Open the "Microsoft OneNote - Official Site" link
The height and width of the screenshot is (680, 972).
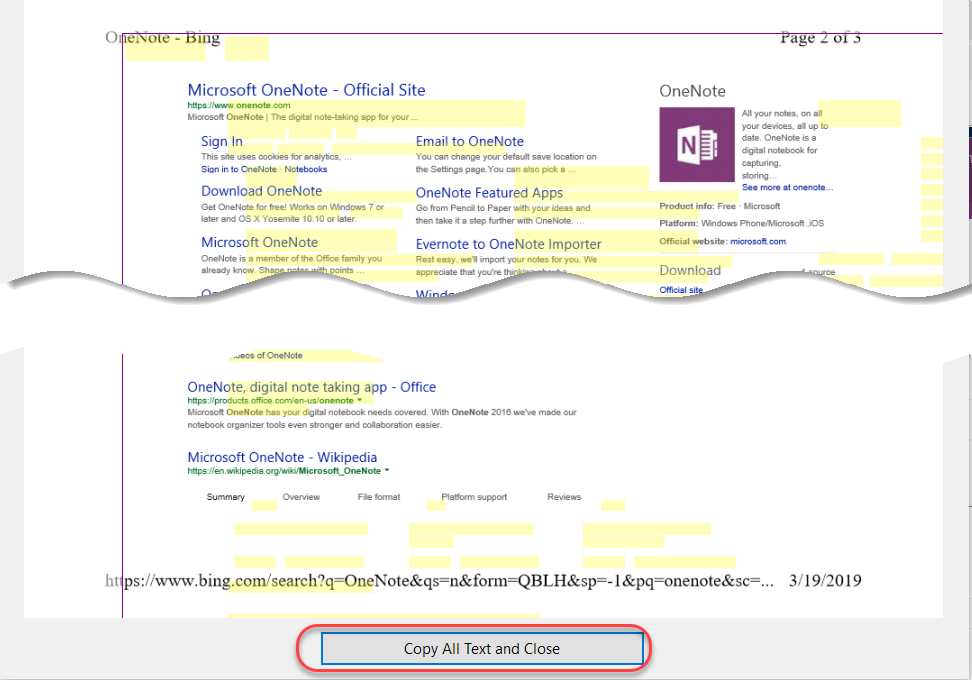(x=305, y=90)
